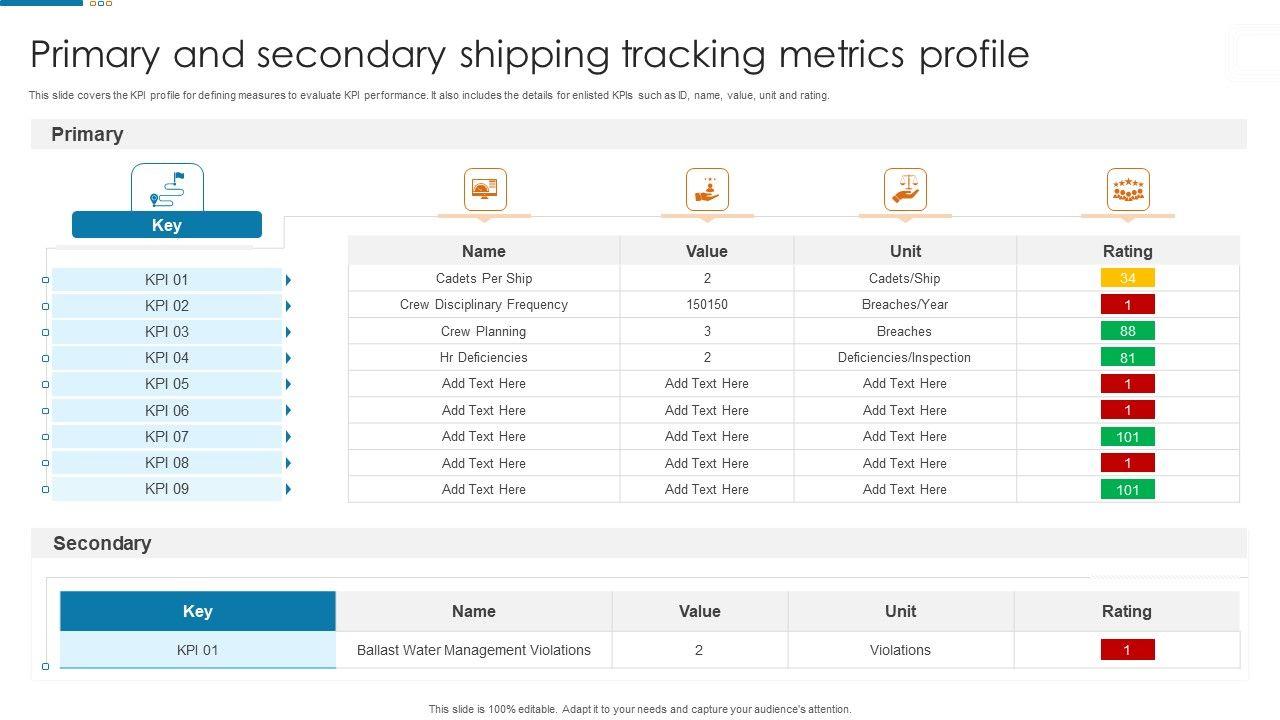Click the Crew Disciplinary Frequency value cell

[707, 305]
